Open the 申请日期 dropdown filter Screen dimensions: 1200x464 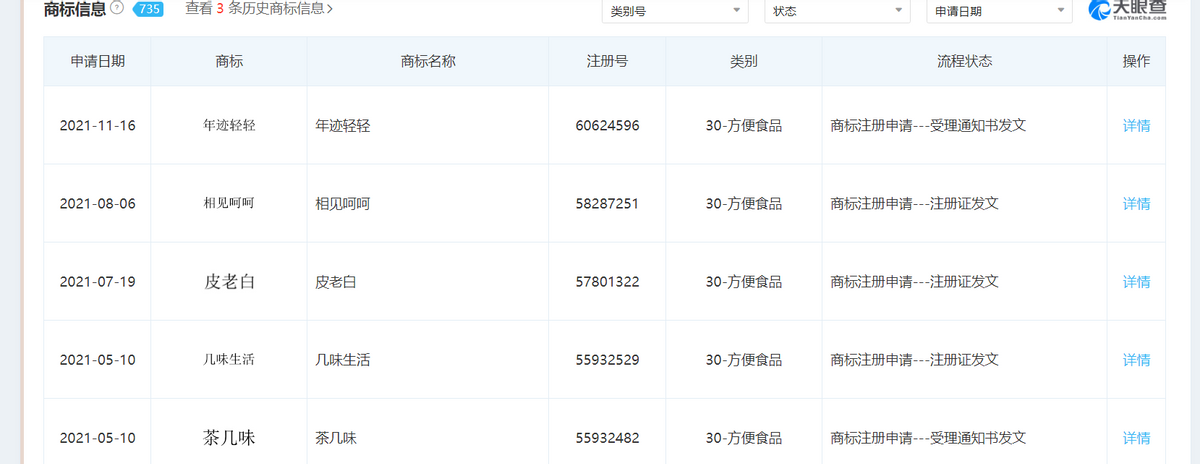(1000, 11)
